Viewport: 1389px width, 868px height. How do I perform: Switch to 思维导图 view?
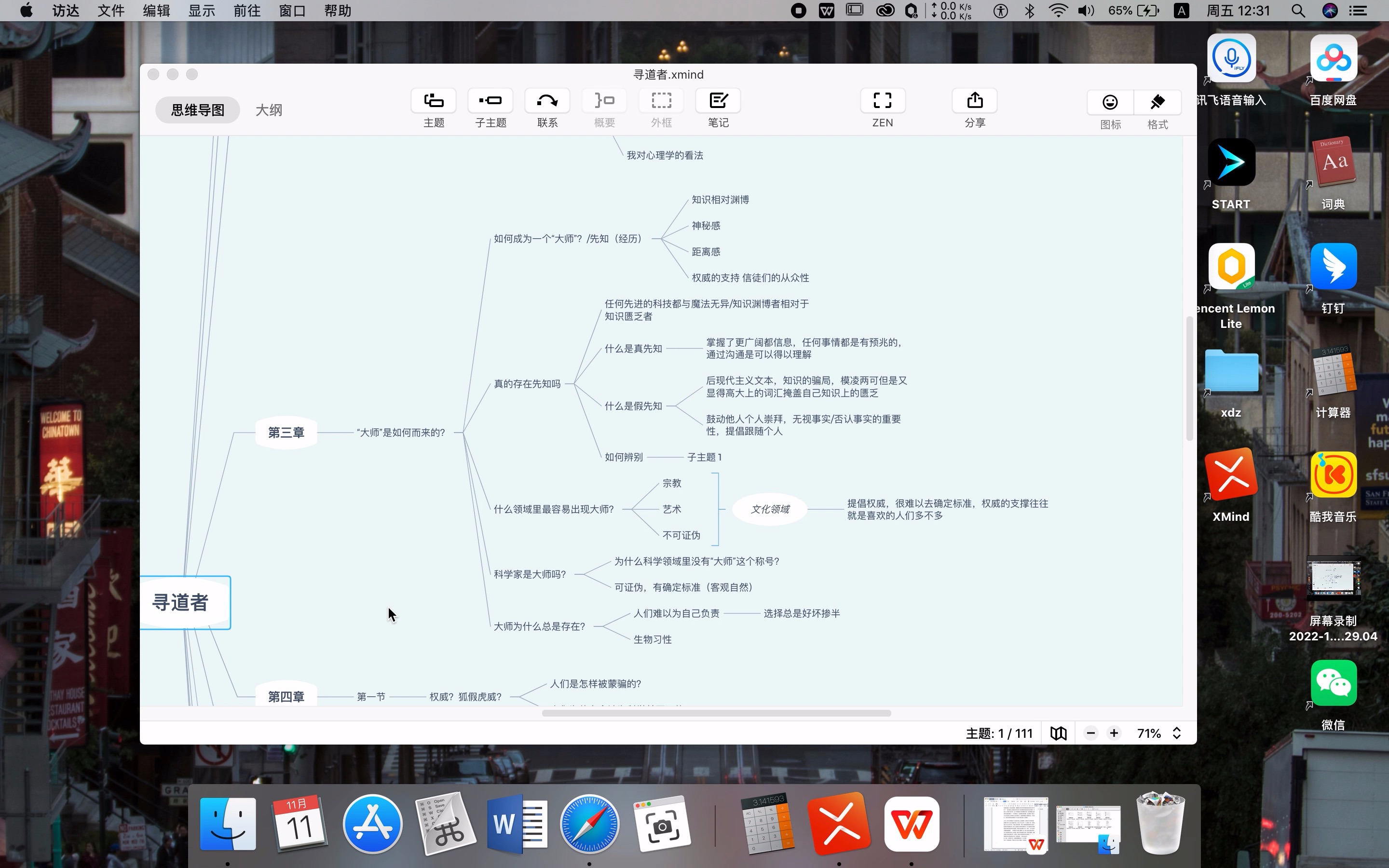pos(197,110)
